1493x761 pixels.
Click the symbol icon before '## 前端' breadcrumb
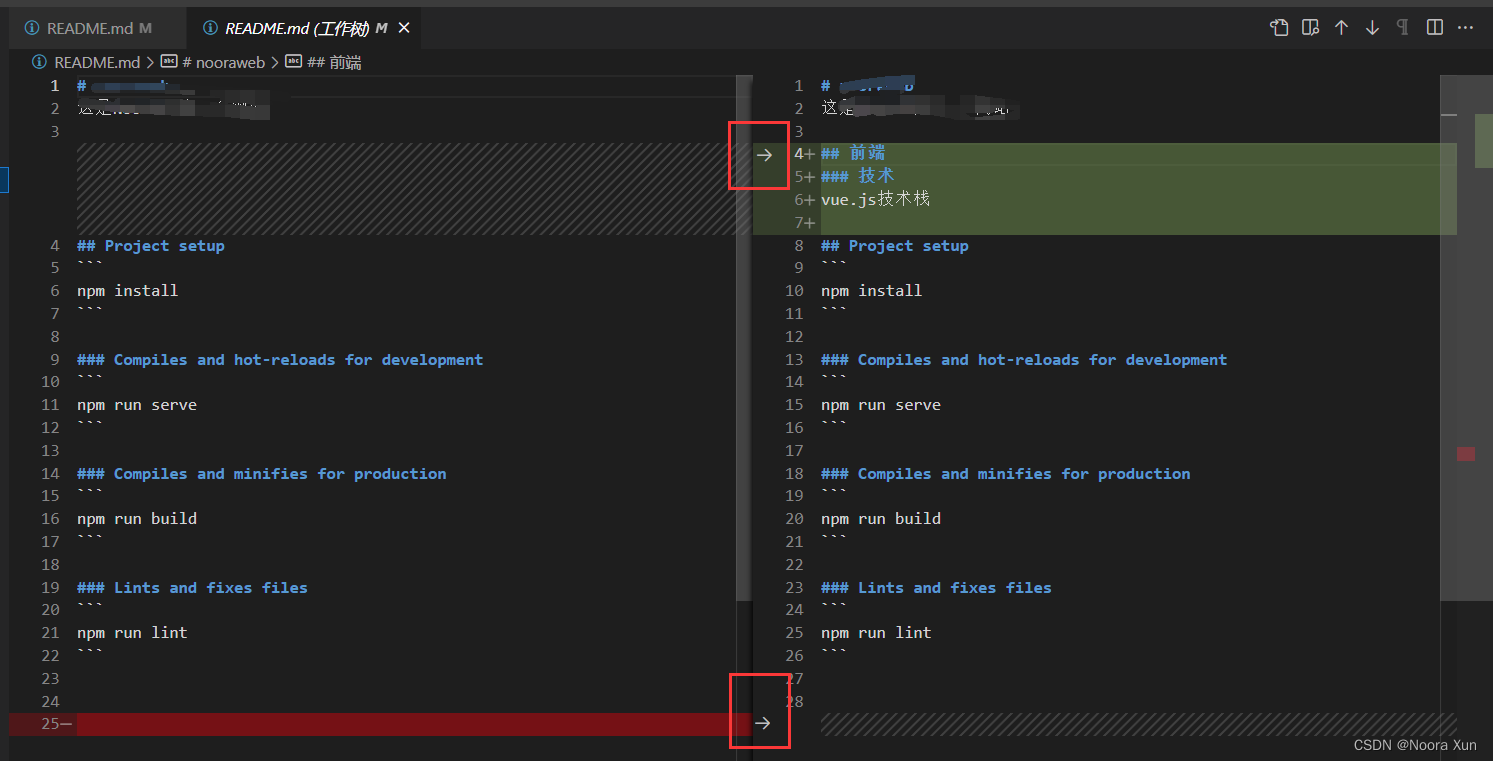tap(293, 62)
